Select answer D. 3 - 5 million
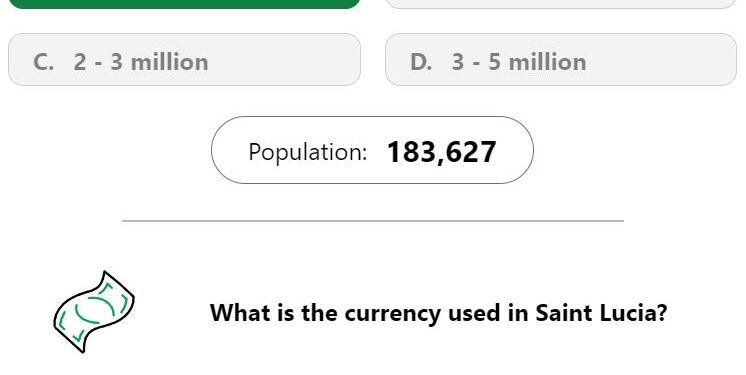This screenshot has height=375, width=746. click(561, 59)
